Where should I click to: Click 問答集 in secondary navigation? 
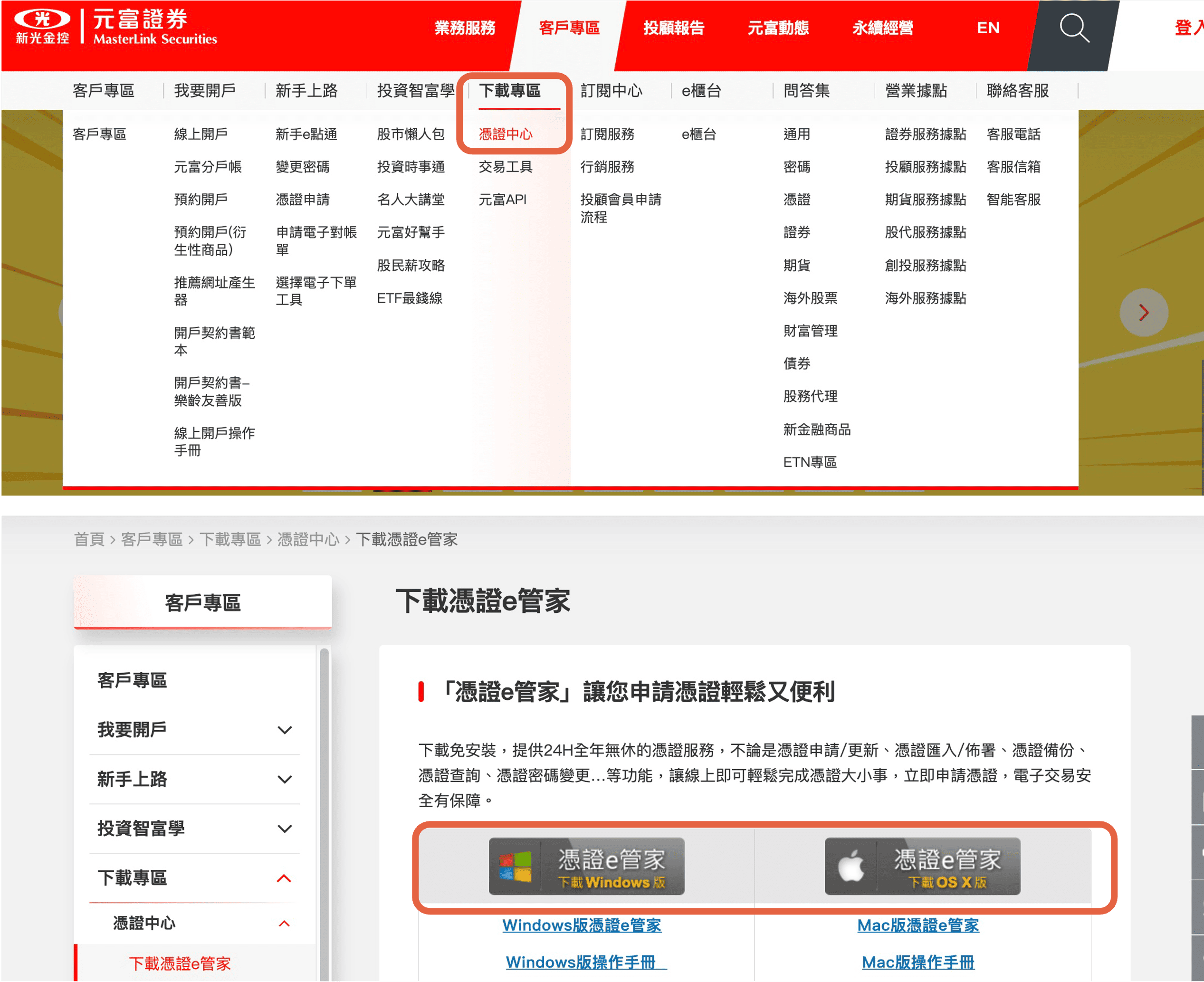point(807,91)
